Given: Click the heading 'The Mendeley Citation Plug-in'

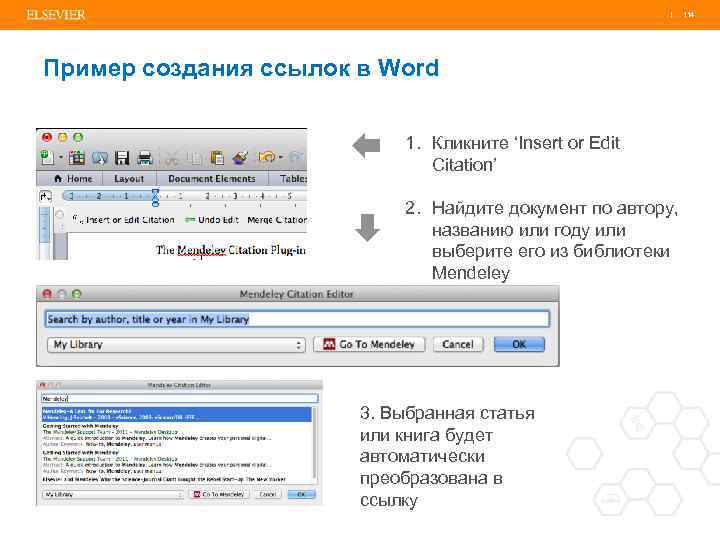Looking at the screenshot, I should point(231,250).
